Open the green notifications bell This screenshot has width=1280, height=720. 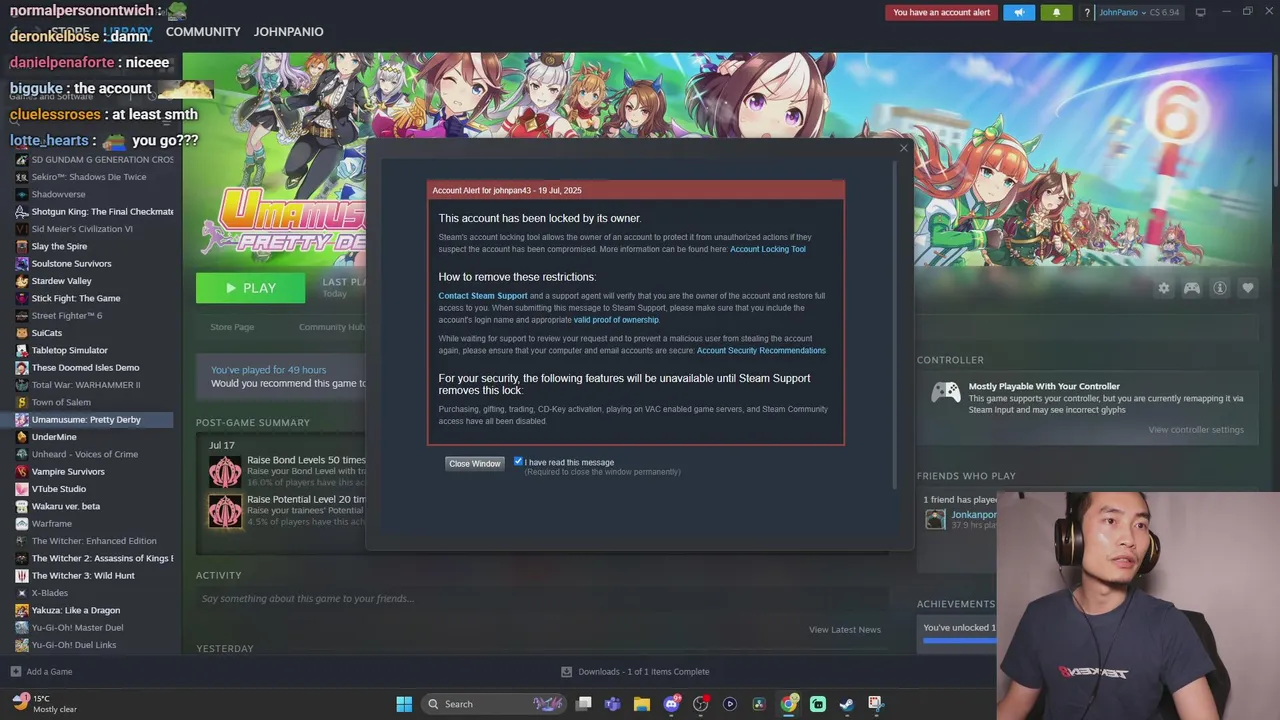point(1056,13)
